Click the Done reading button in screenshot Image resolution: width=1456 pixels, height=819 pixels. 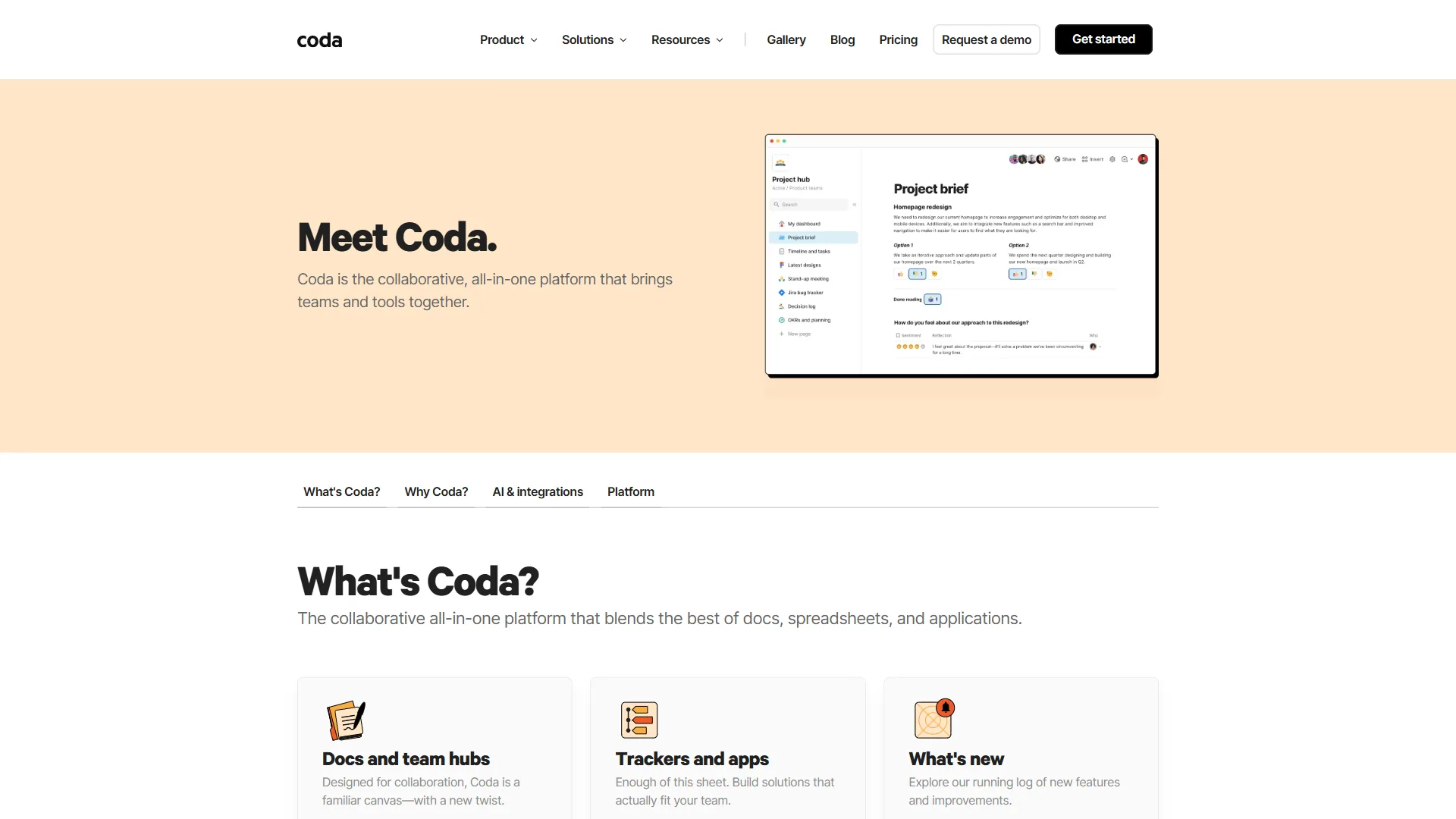pos(932,300)
